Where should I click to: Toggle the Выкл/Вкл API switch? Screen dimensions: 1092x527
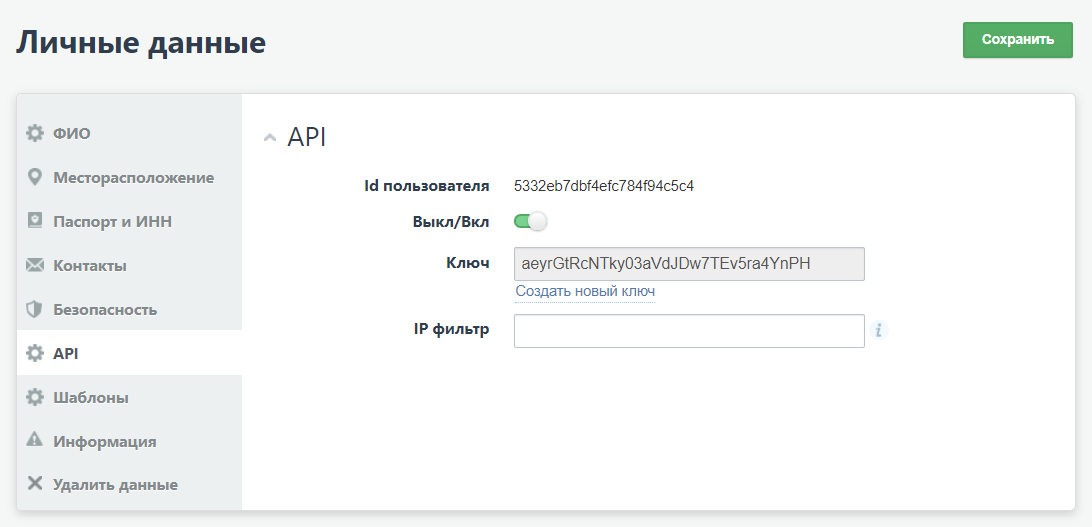pos(531,221)
